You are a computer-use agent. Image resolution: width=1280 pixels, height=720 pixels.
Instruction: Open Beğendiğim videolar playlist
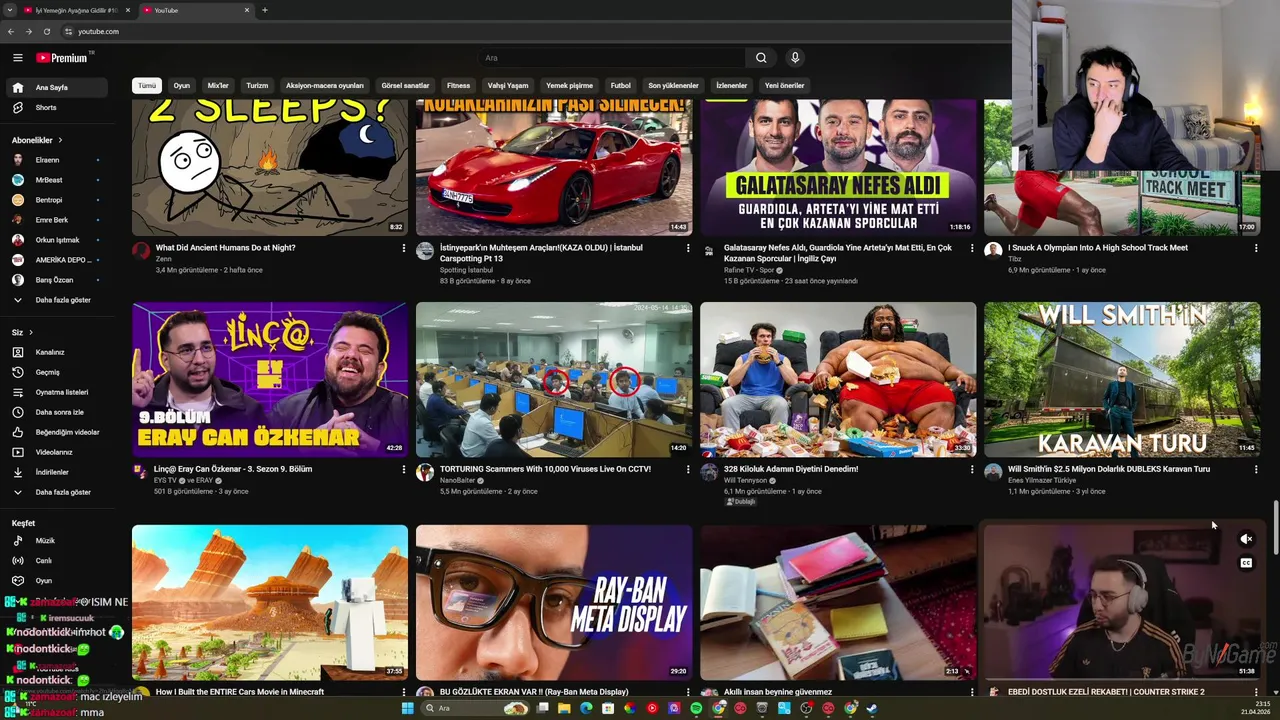tap(56, 432)
